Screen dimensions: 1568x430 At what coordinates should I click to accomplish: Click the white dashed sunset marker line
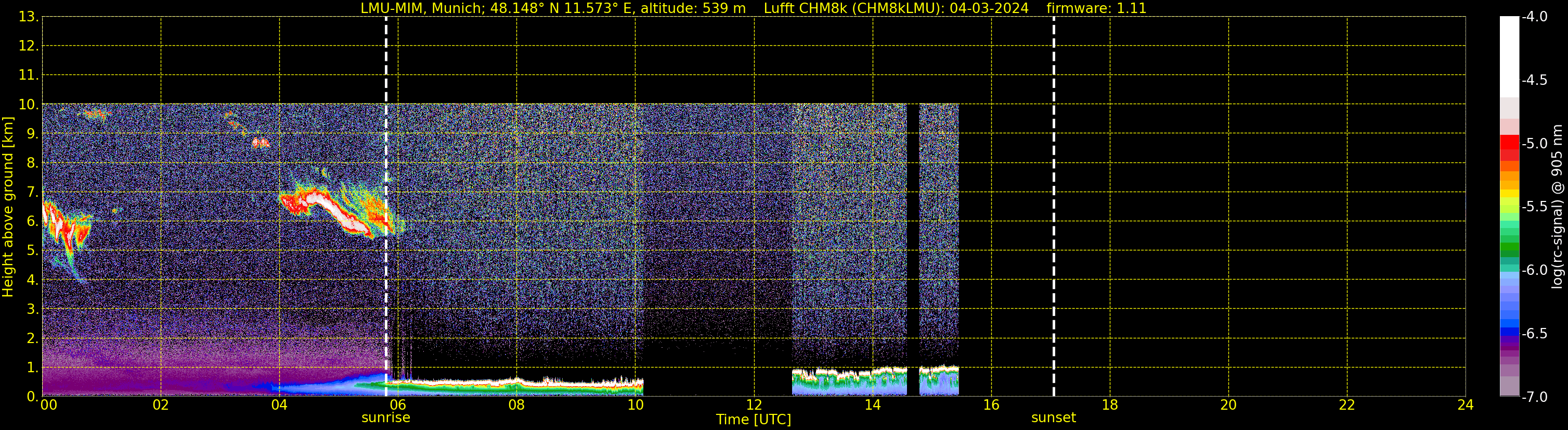pos(1054,207)
